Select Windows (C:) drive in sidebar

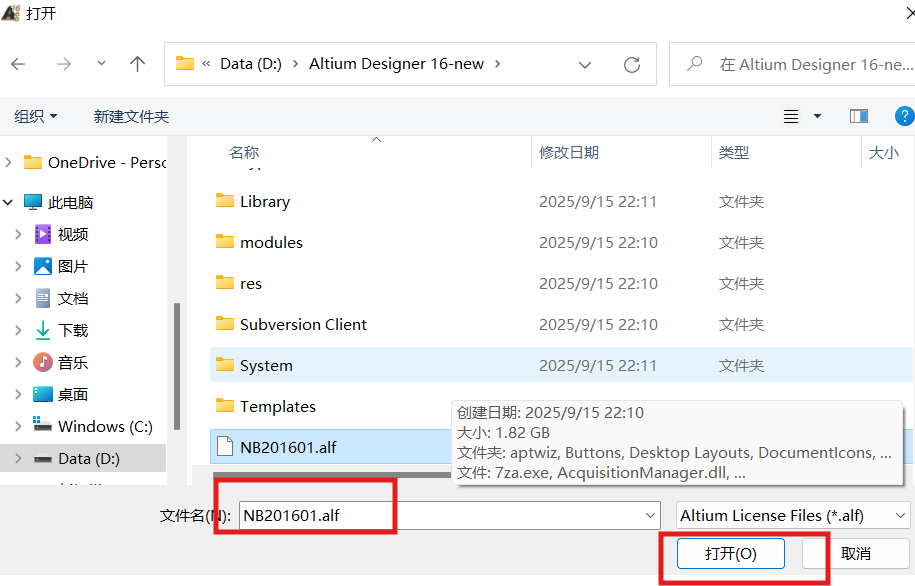click(93, 427)
